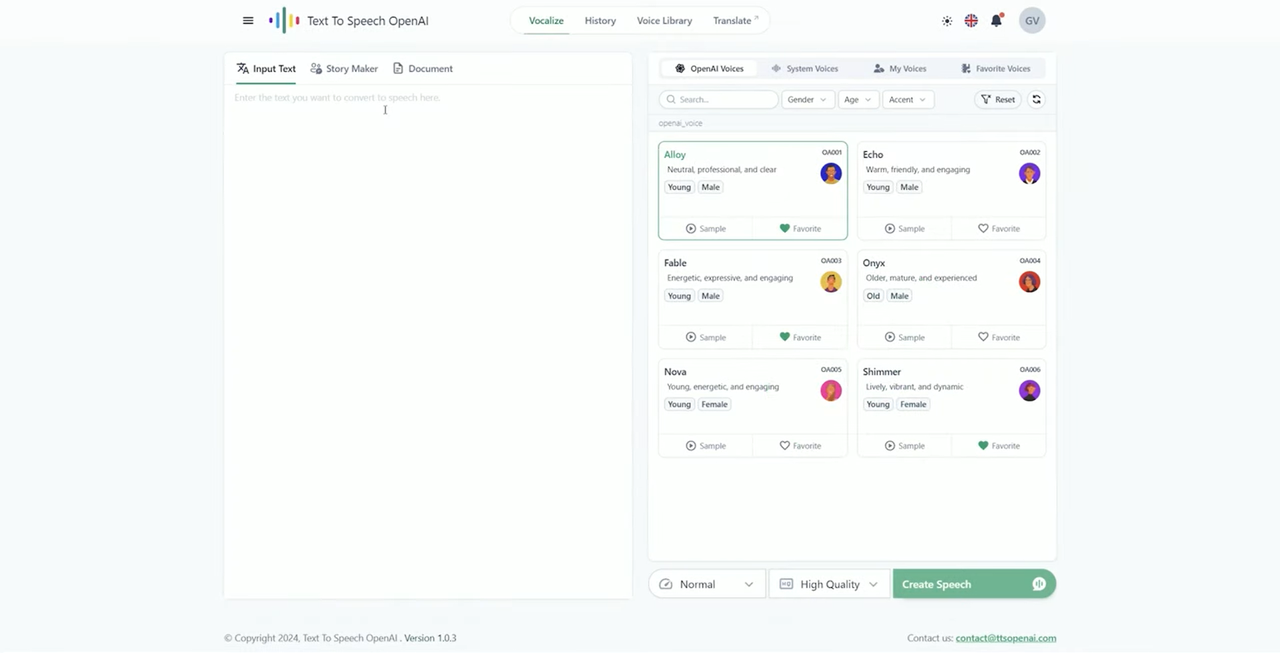Play the Sample for Alloy voice

click(x=706, y=228)
